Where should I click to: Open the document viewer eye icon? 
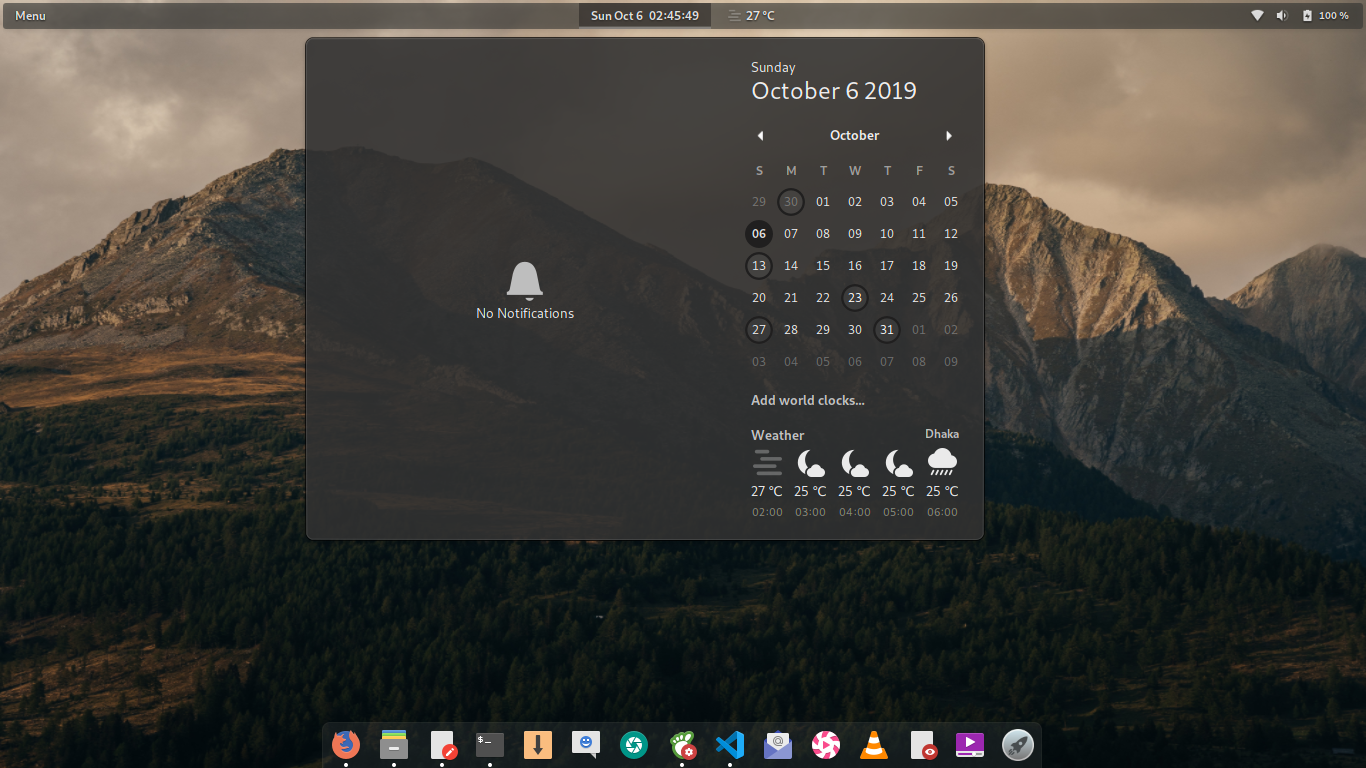click(922, 744)
